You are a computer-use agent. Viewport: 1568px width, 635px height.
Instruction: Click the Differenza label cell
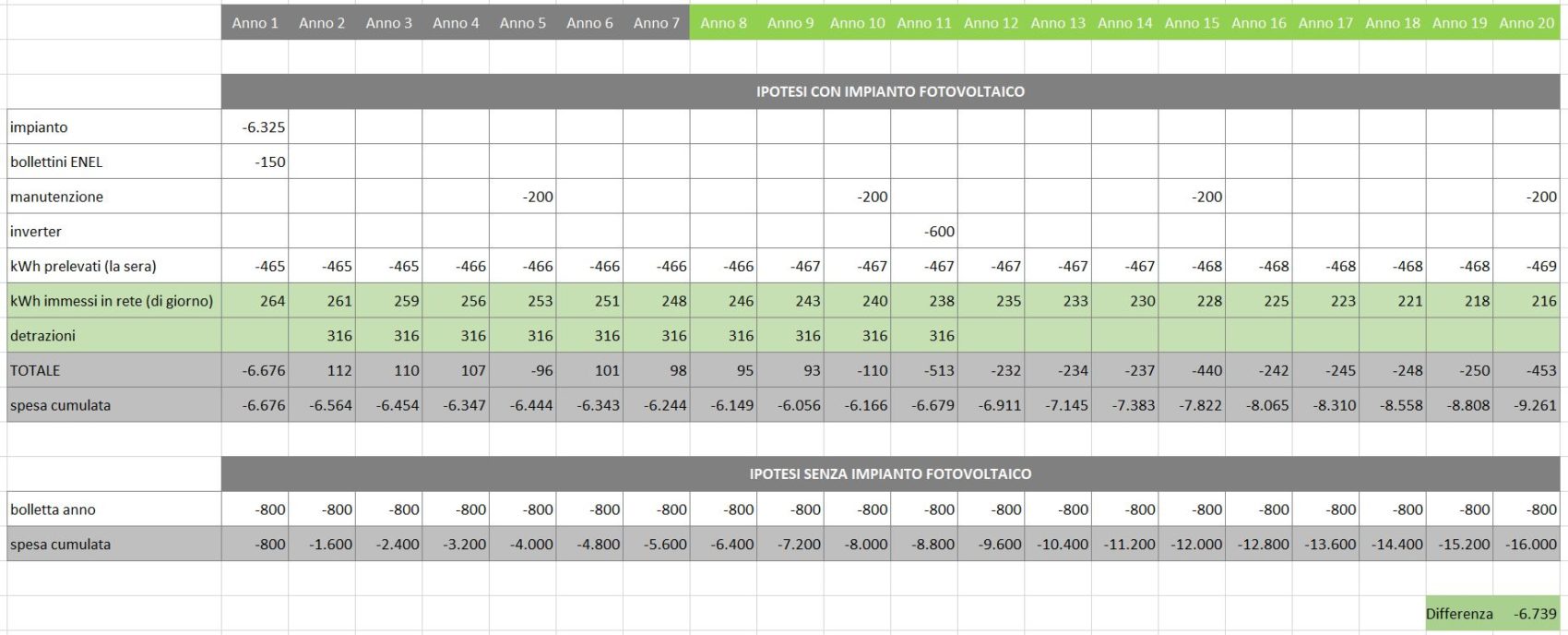coord(1459,613)
